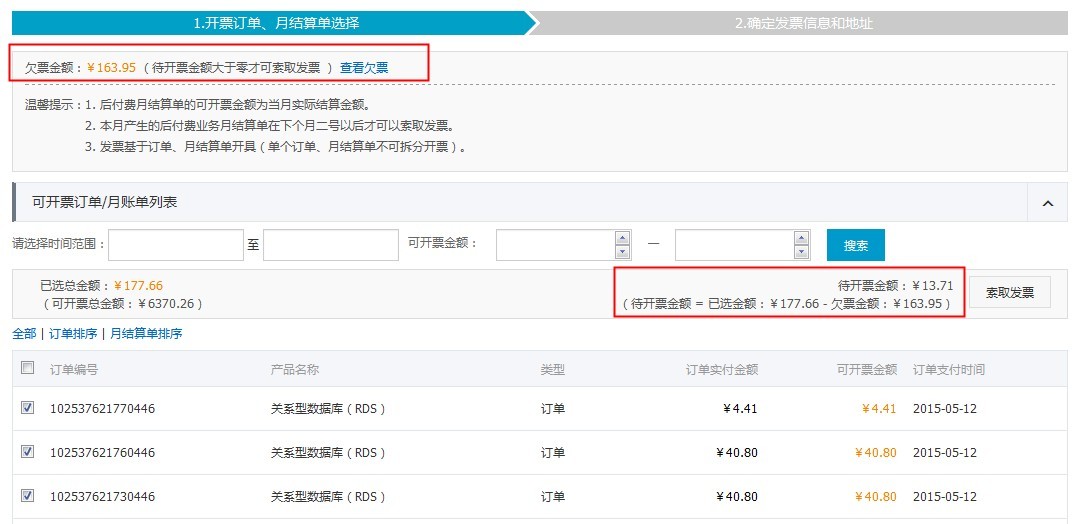Select the 全部 filter link
The image size is (1083, 524).
(24, 334)
